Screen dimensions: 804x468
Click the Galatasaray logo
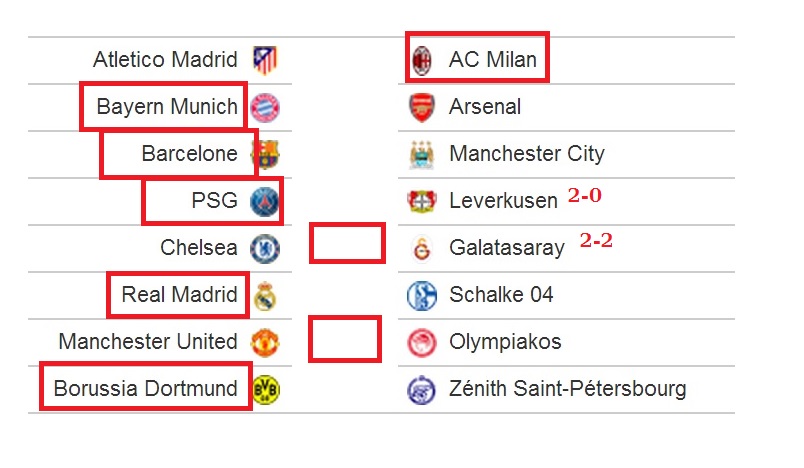422,249
